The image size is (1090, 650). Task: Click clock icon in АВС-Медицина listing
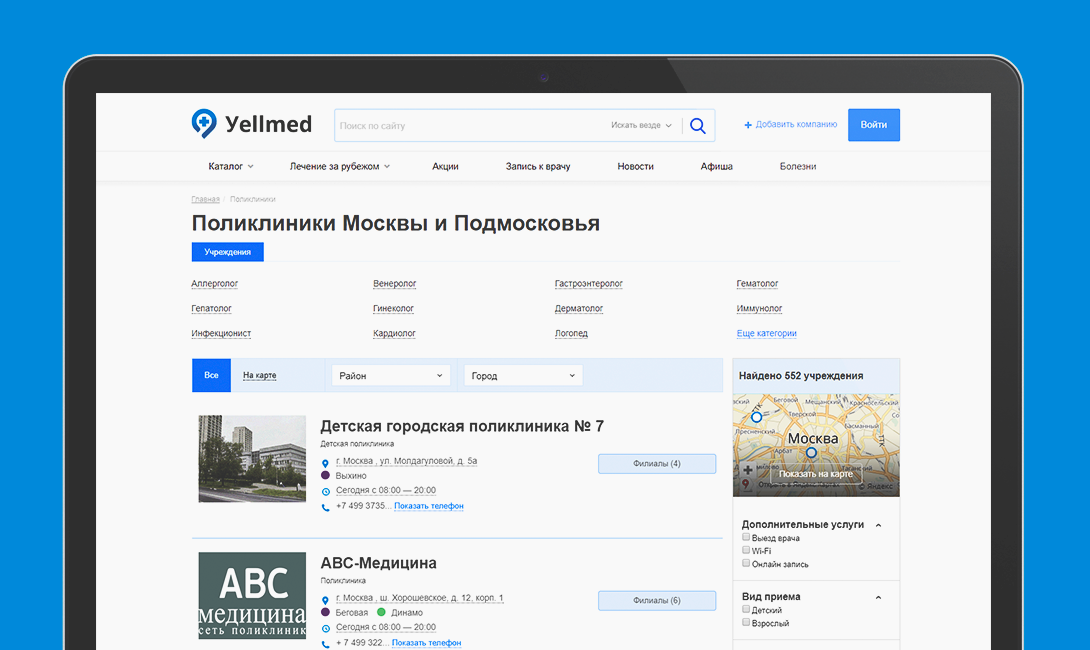coord(325,628)
